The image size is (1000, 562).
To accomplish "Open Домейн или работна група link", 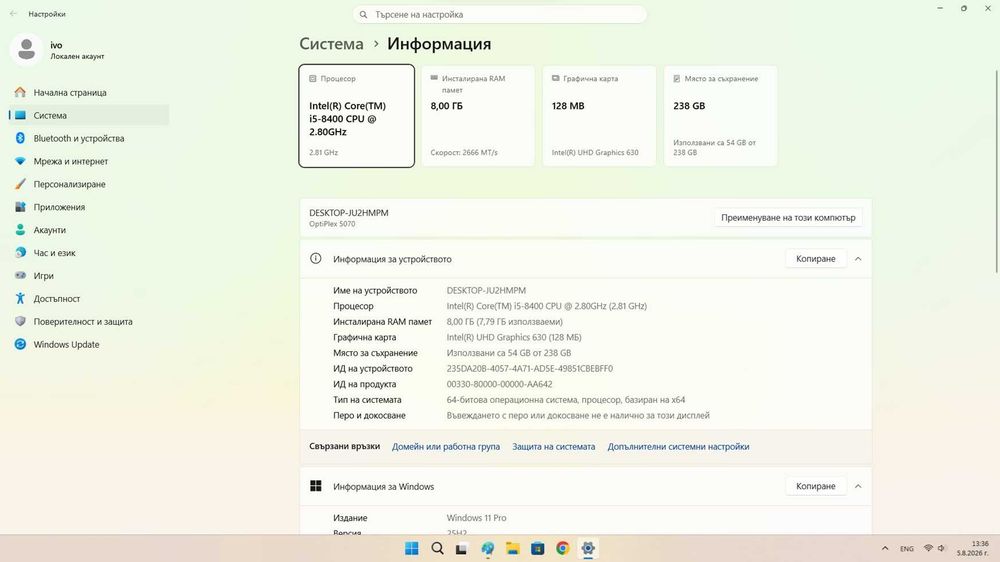I will pos(446,447).
